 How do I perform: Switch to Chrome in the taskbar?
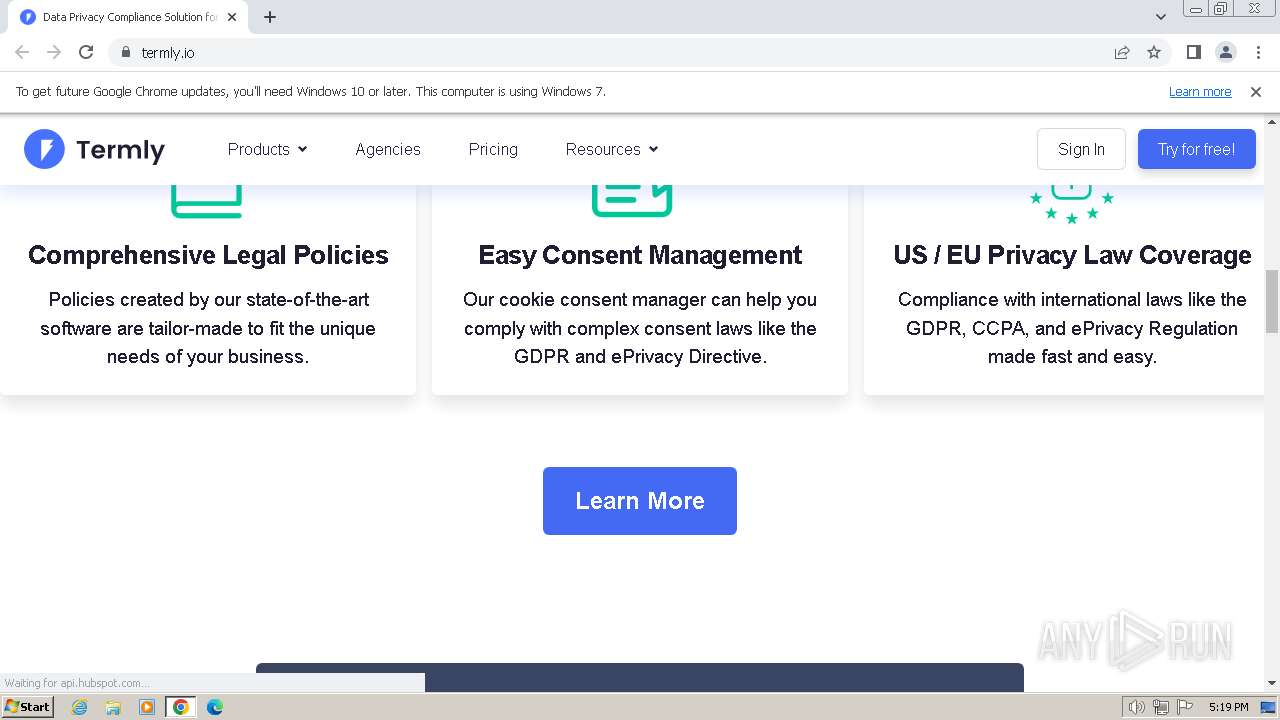tap(181, 707)
